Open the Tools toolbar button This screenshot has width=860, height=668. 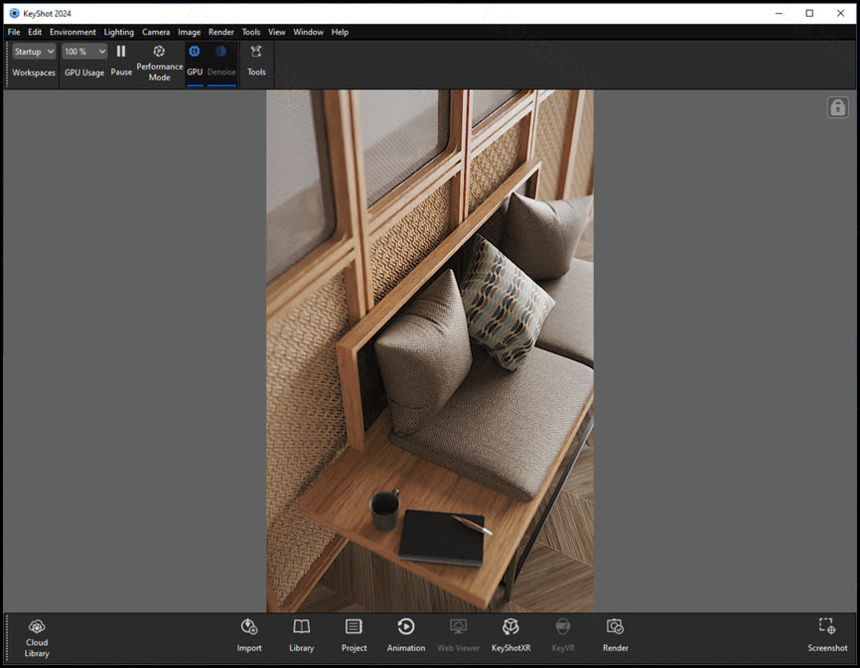[x=256, y=61]
